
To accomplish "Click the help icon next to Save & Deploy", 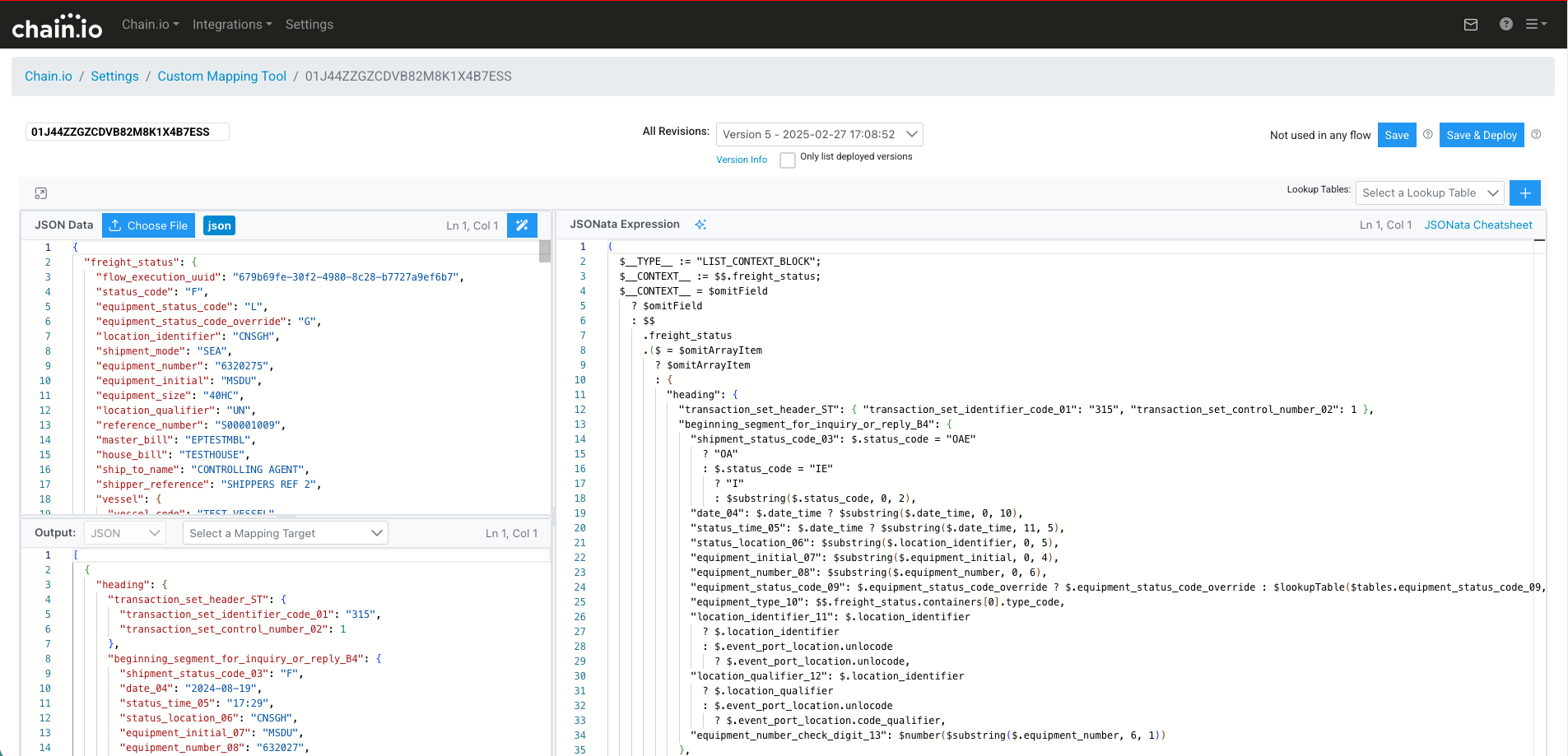I will click(x=1536, y=135).
